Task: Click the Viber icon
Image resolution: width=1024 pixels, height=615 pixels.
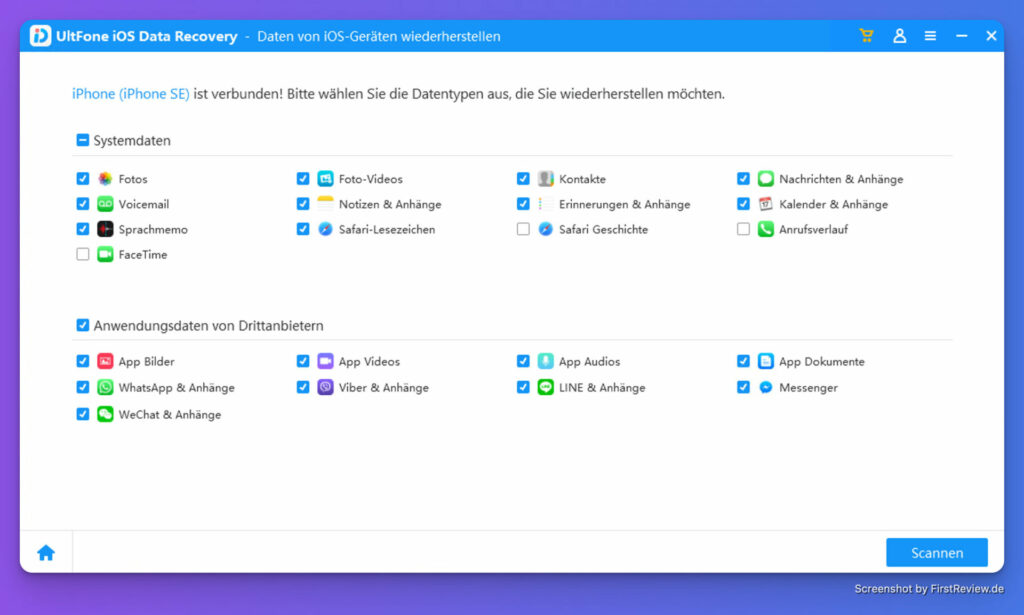Action: [325, 387]
